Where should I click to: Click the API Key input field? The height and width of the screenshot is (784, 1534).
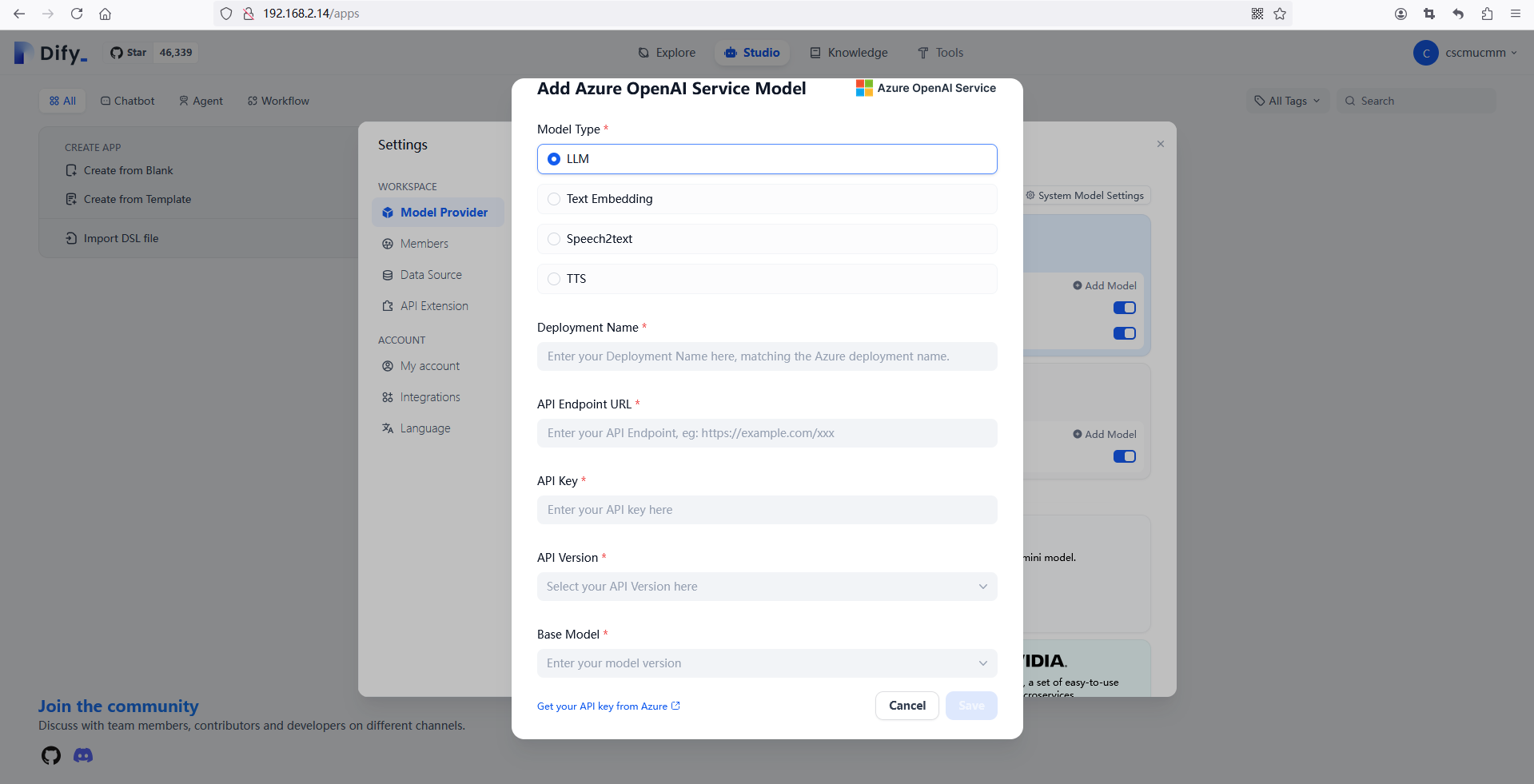click(x=767, y=510)
